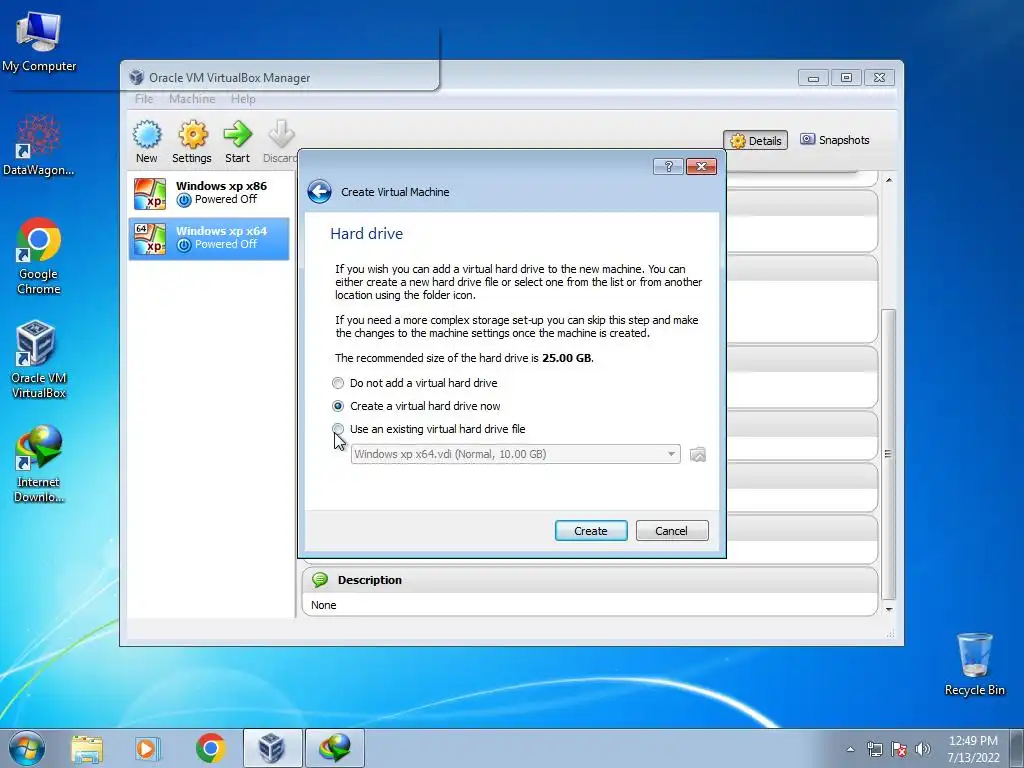Click the Windows Start orb

coord(27,748)
